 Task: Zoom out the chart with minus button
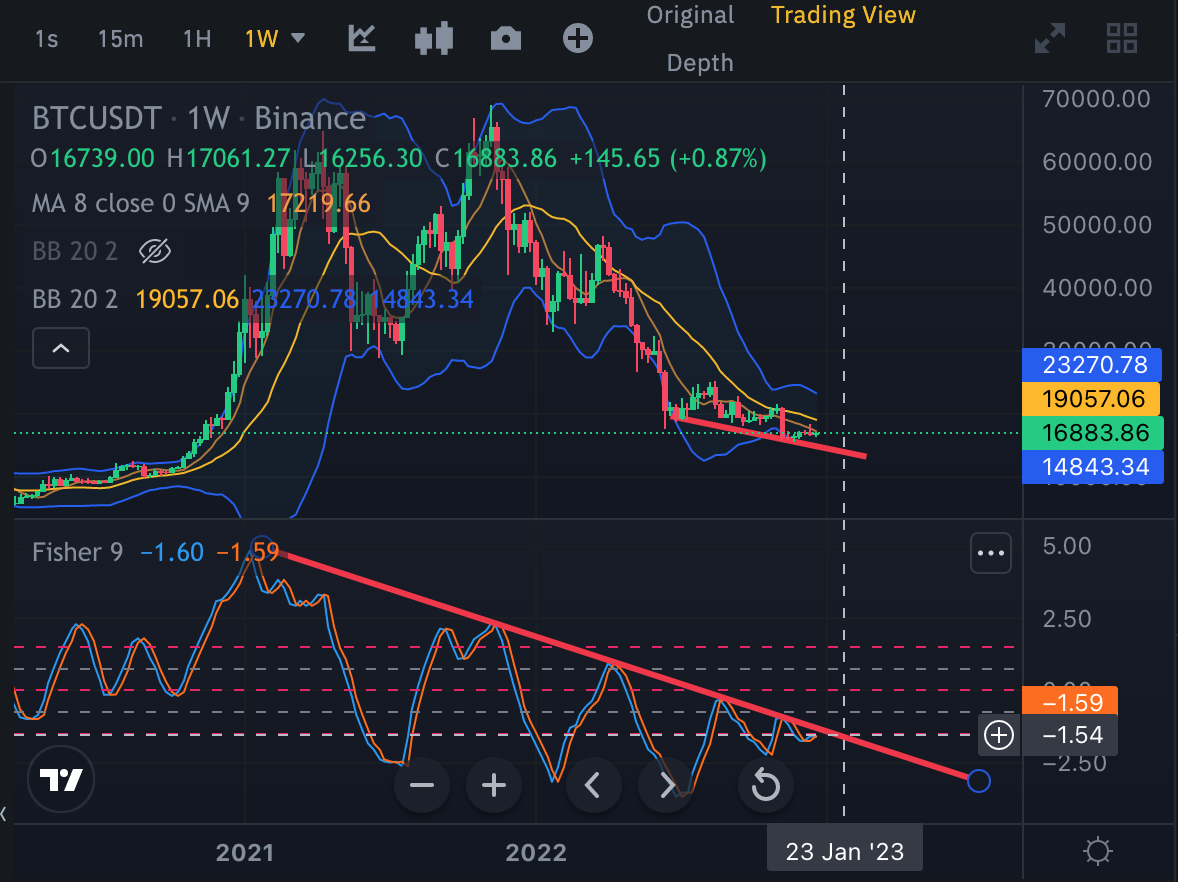pos(421,786)
